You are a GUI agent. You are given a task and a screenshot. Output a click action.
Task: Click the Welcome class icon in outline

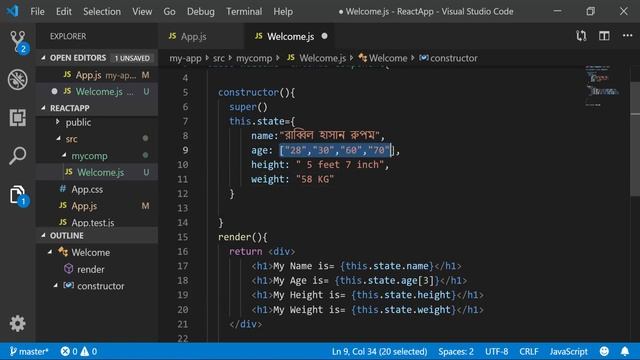(x=63, y=252)
